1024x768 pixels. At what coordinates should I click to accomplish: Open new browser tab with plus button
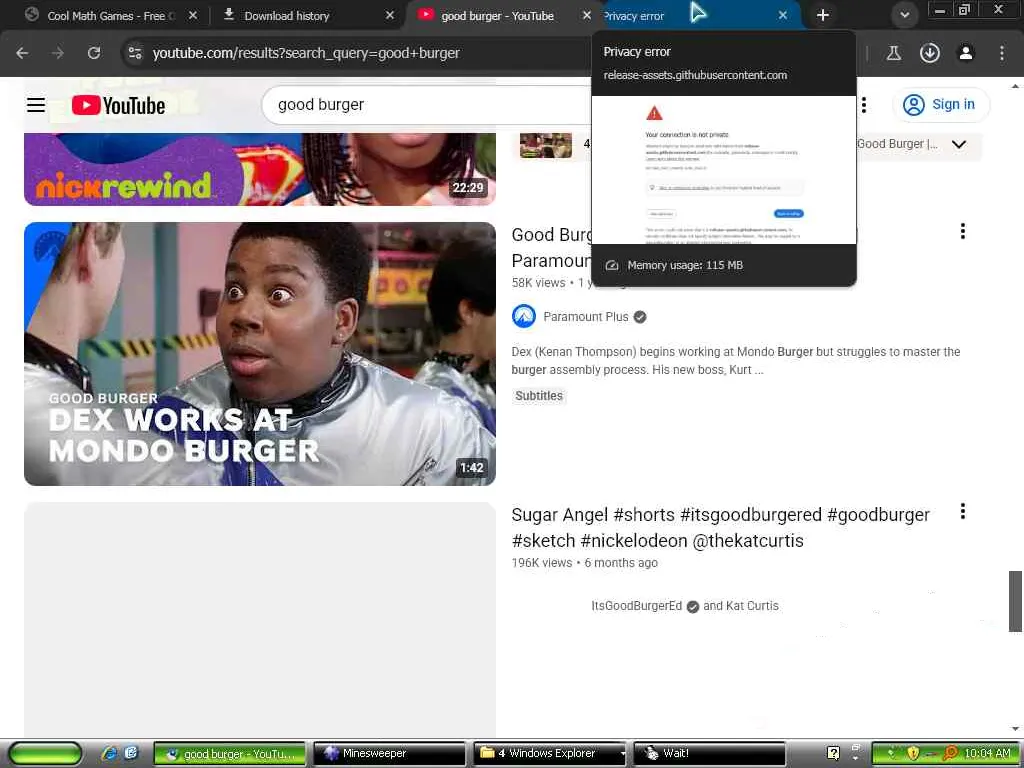click(x=822, y=15)
